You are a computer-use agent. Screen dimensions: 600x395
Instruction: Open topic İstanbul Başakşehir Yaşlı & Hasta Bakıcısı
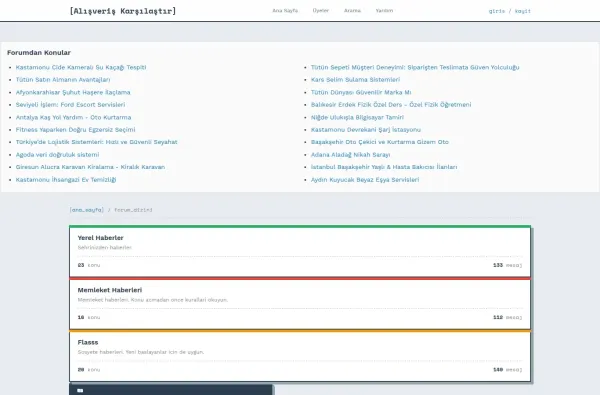pyautogui.click(x=384, y=167)
